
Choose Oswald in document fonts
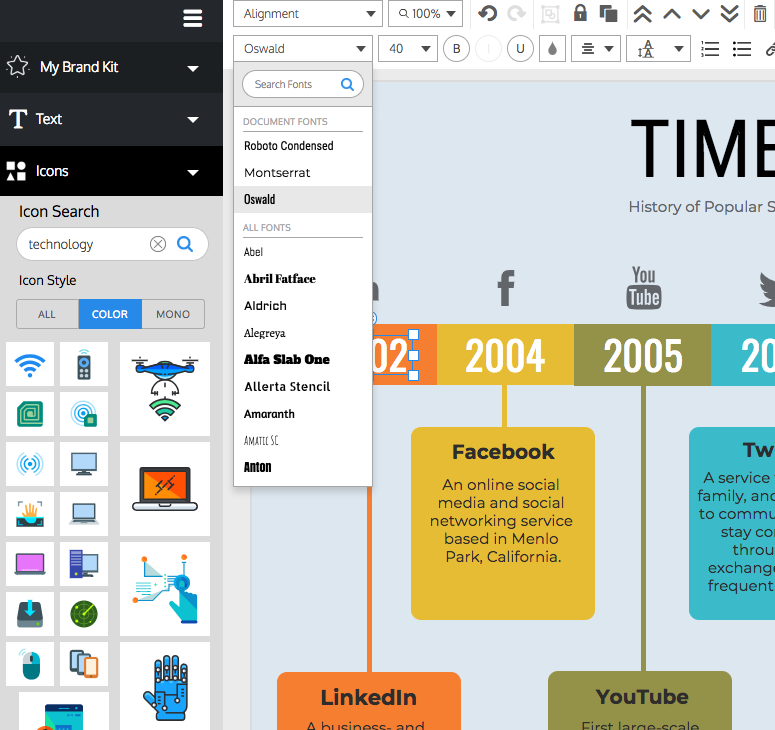(x=302, y=199)
